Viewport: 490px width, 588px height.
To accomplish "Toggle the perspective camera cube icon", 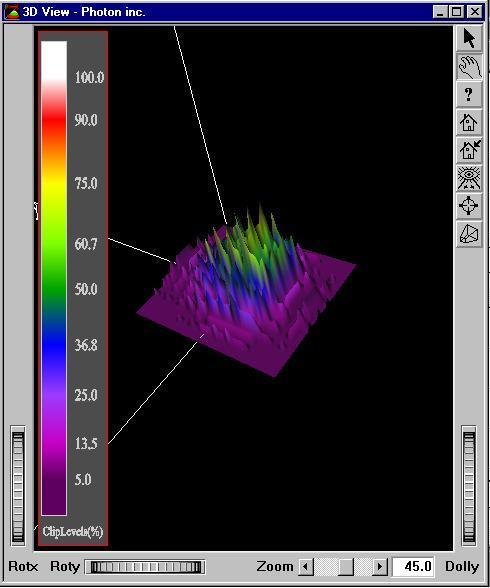I will click(469, 234).
